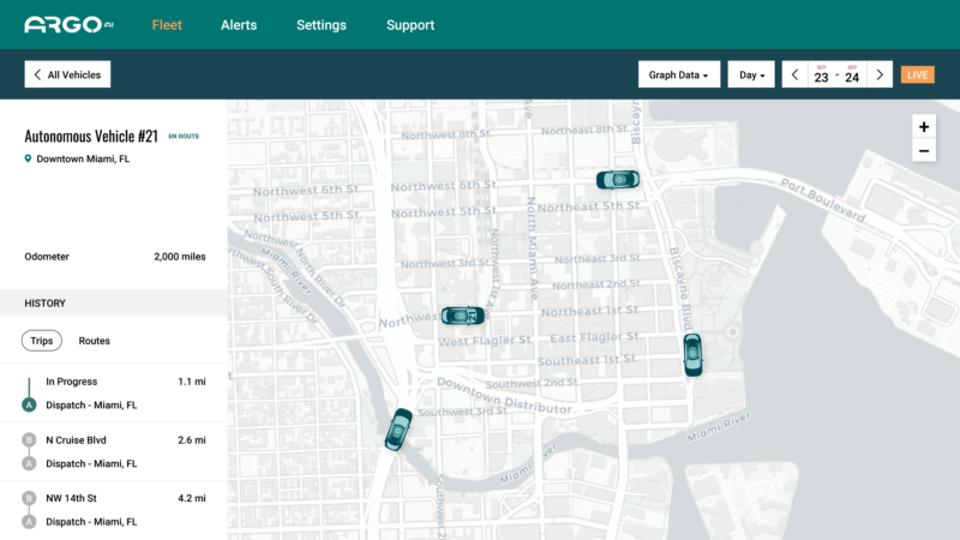
Task: Select the vehicle icon near the Miami River
Action: click(x=398, y=430)
